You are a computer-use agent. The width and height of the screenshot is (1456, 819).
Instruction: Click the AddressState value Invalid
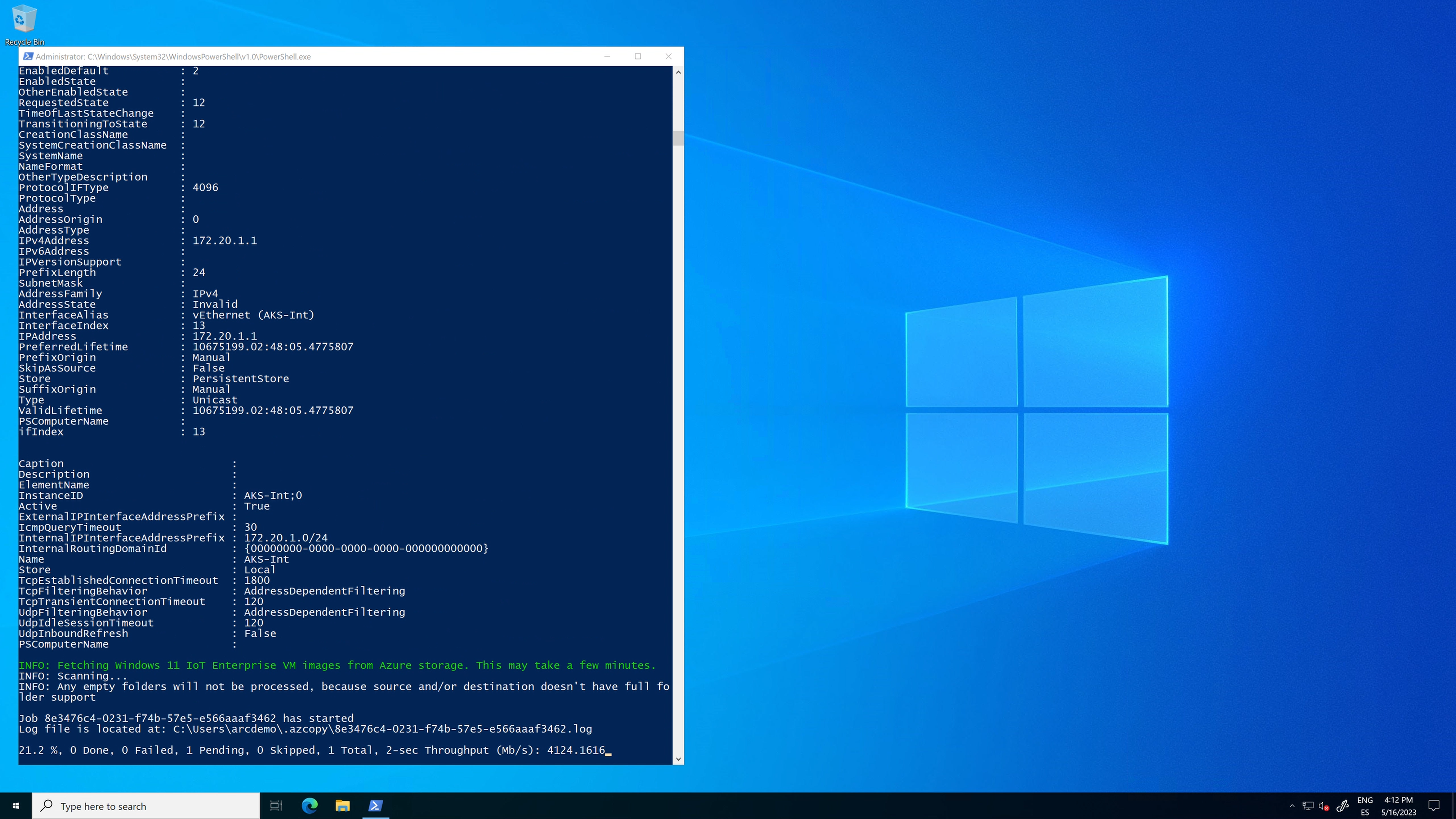pos(215,304)
